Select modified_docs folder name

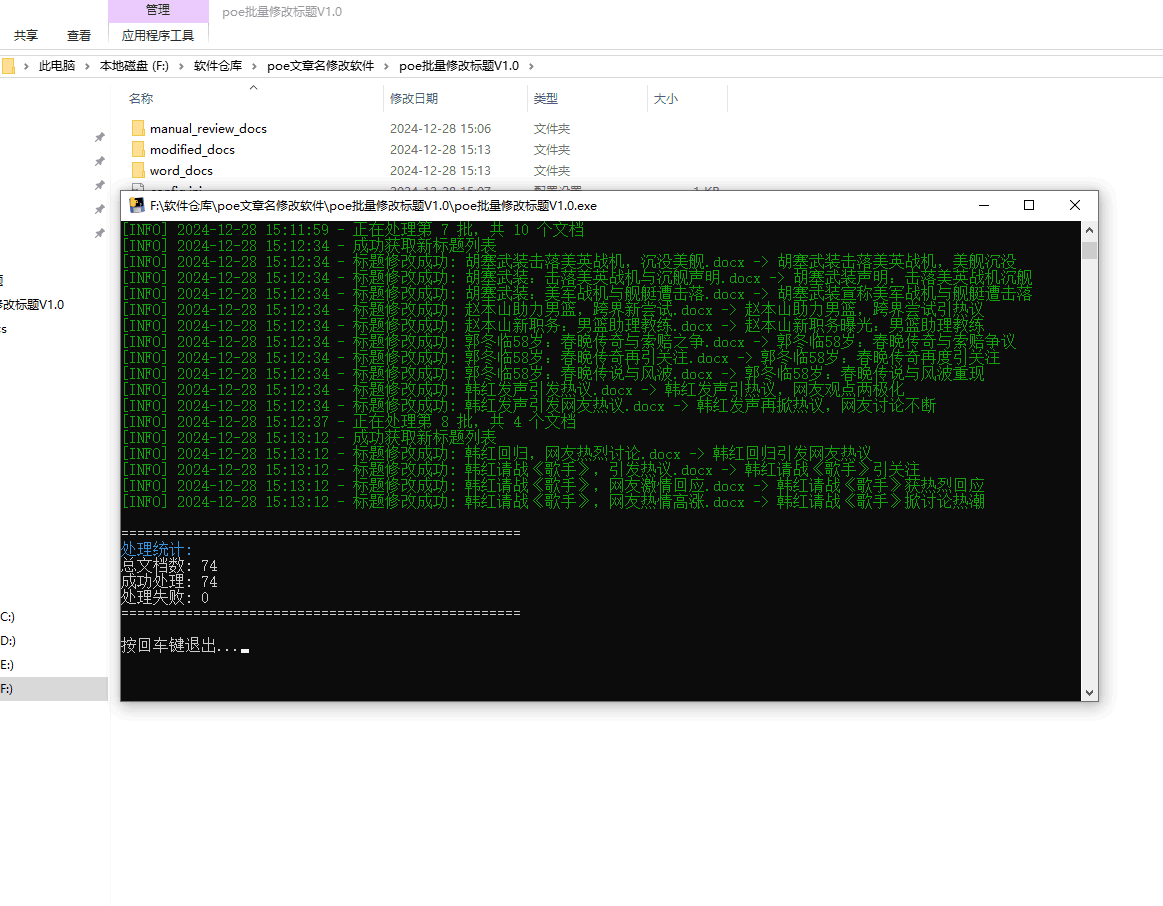pos(192,149)
